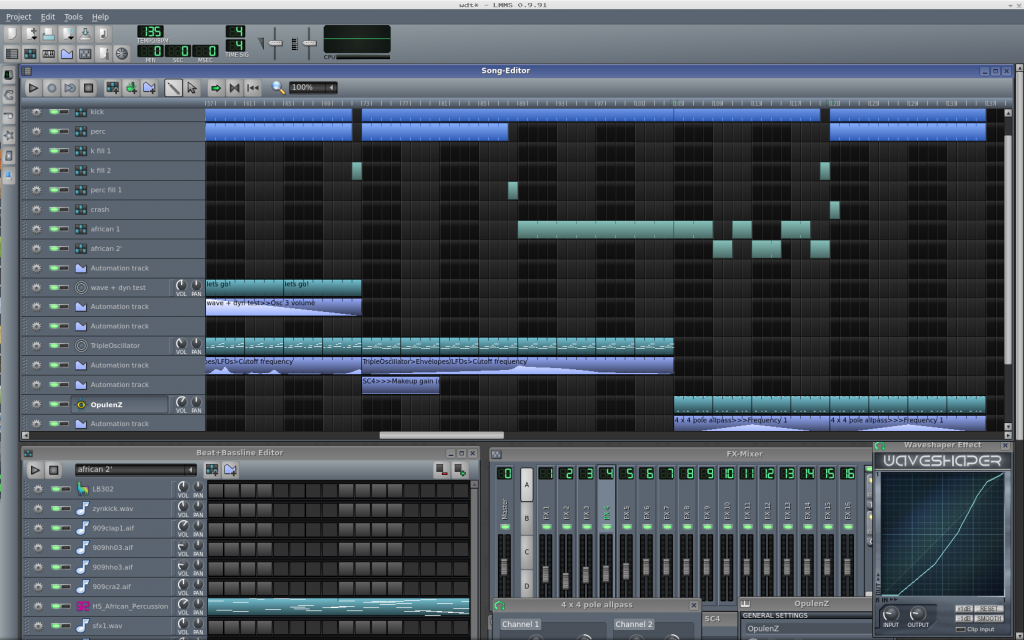
Task: Click the add steps icon in Beat+Bassline Editor
Action: click(x=459, y=469)
